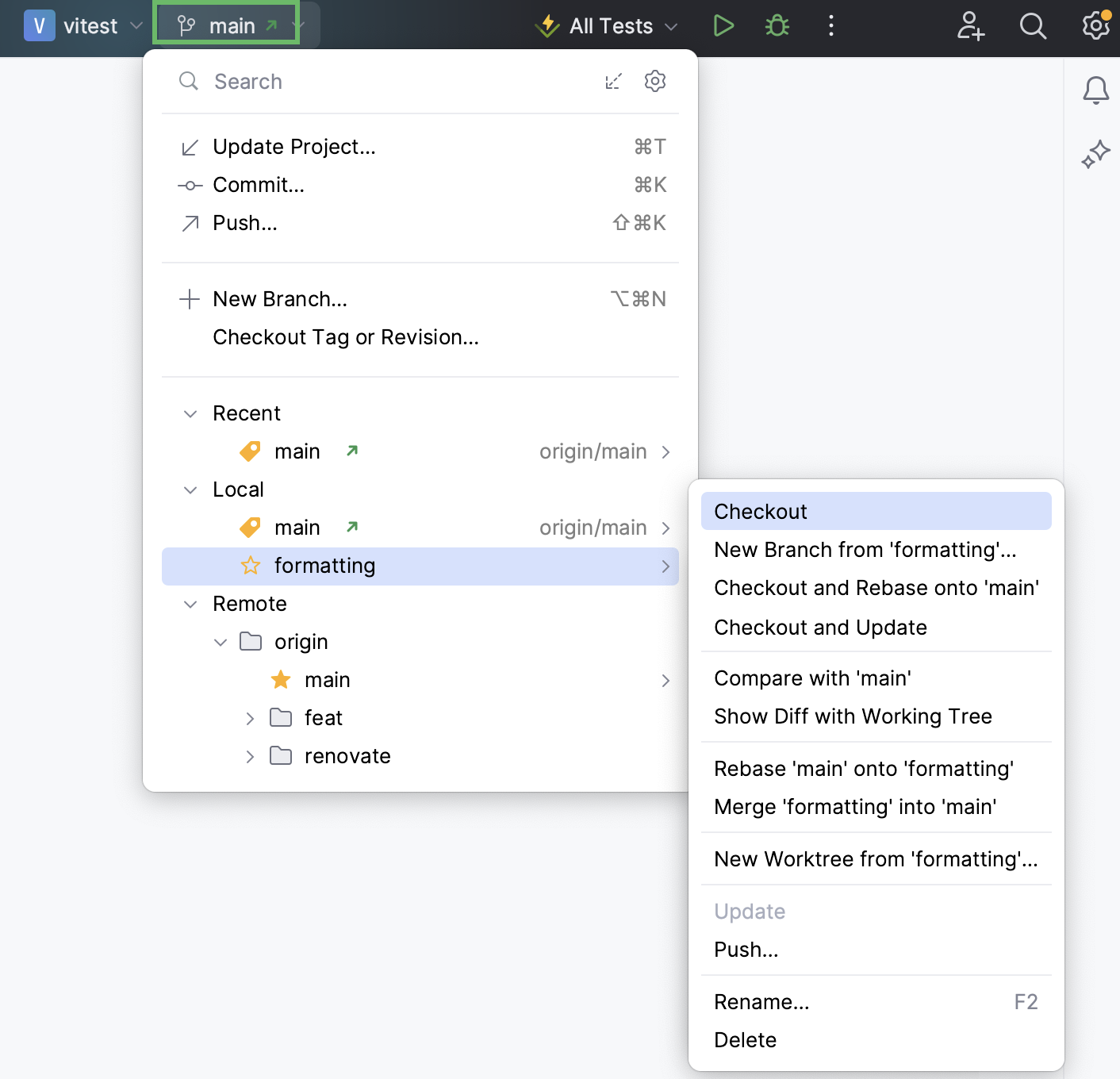The width and height of the screenshot is (1120, 1079).
Task: Collapse the Remote section
Action: 190,604
